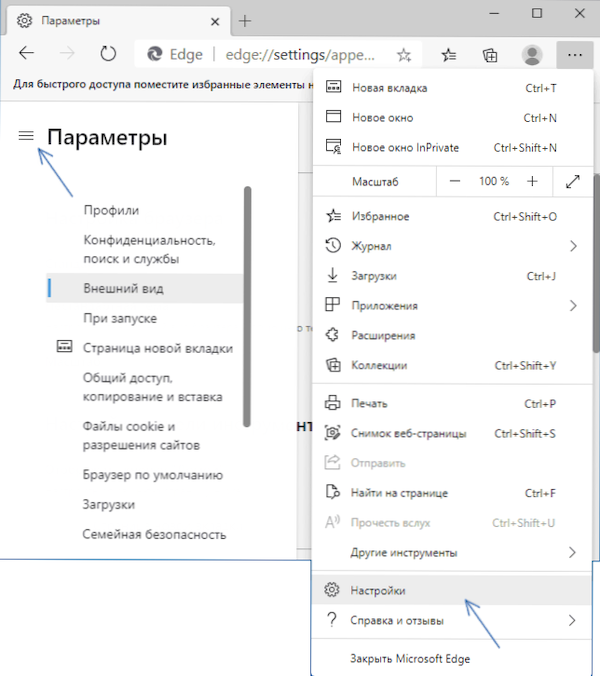Select Внешний вид in the sidebar
The image size is (600, 676).
click(145, 288)
